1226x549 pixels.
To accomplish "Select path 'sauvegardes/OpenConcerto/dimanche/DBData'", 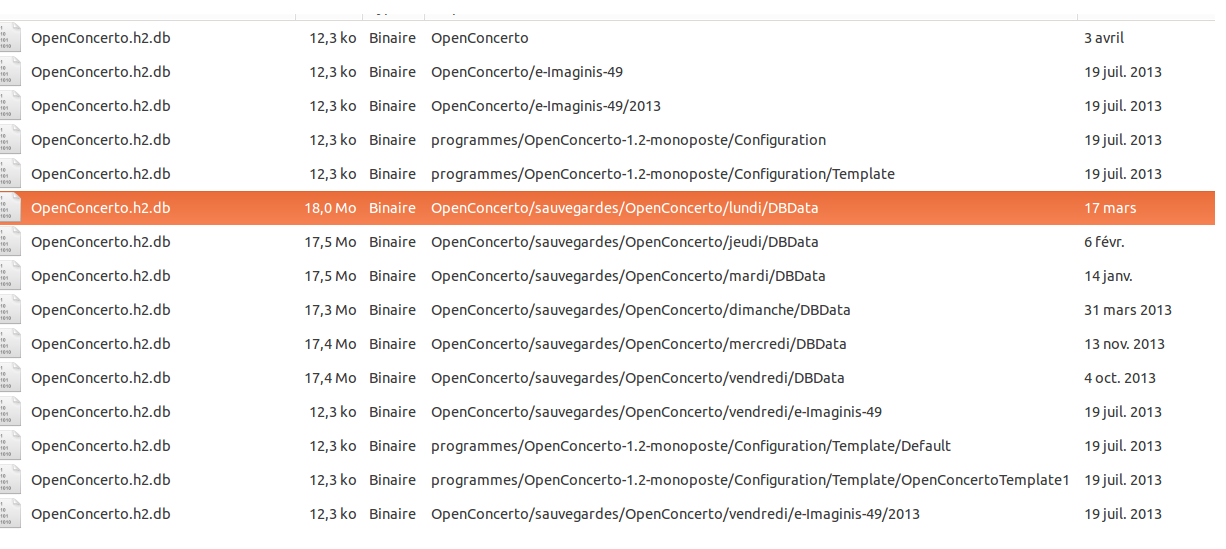I will coord(641,310).
